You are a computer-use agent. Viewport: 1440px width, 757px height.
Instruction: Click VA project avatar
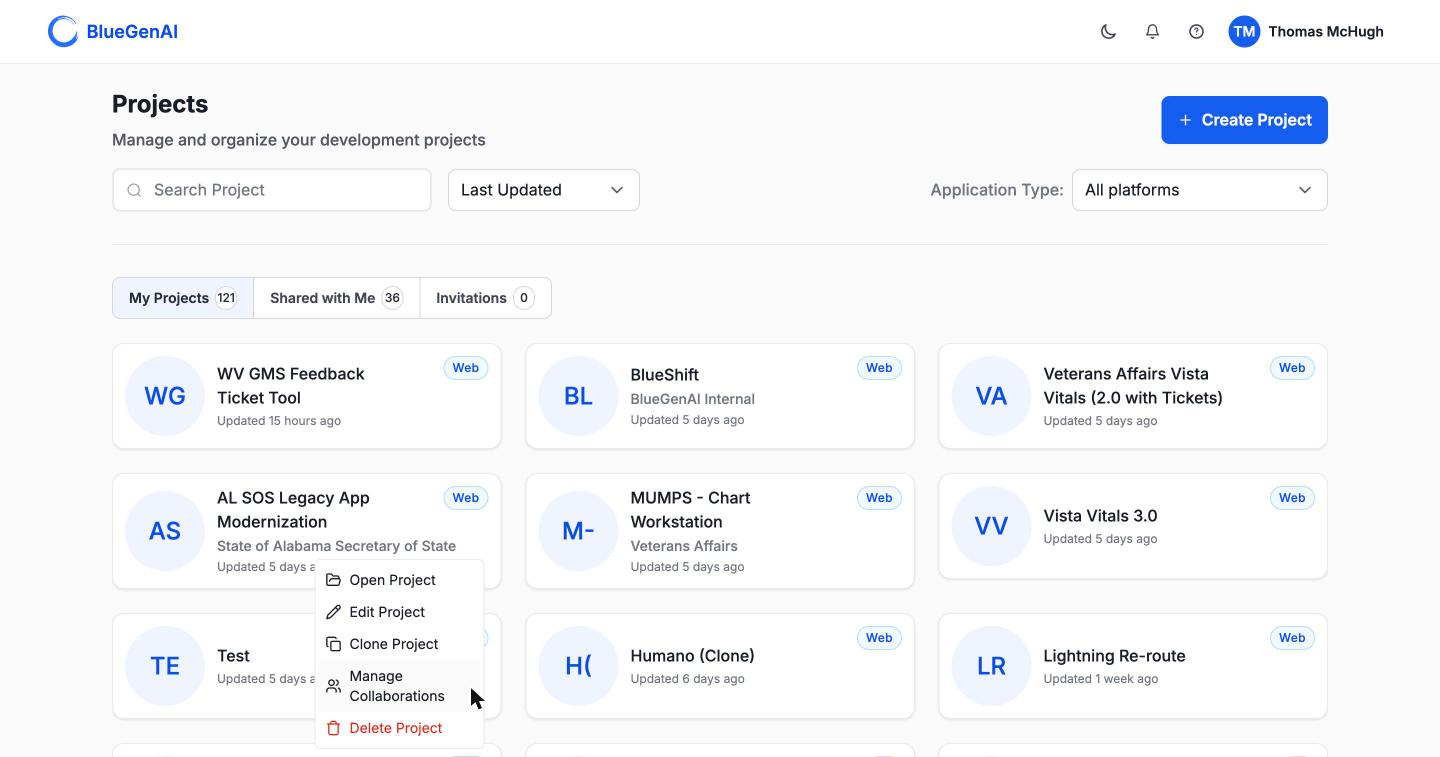tap(991, 396)
